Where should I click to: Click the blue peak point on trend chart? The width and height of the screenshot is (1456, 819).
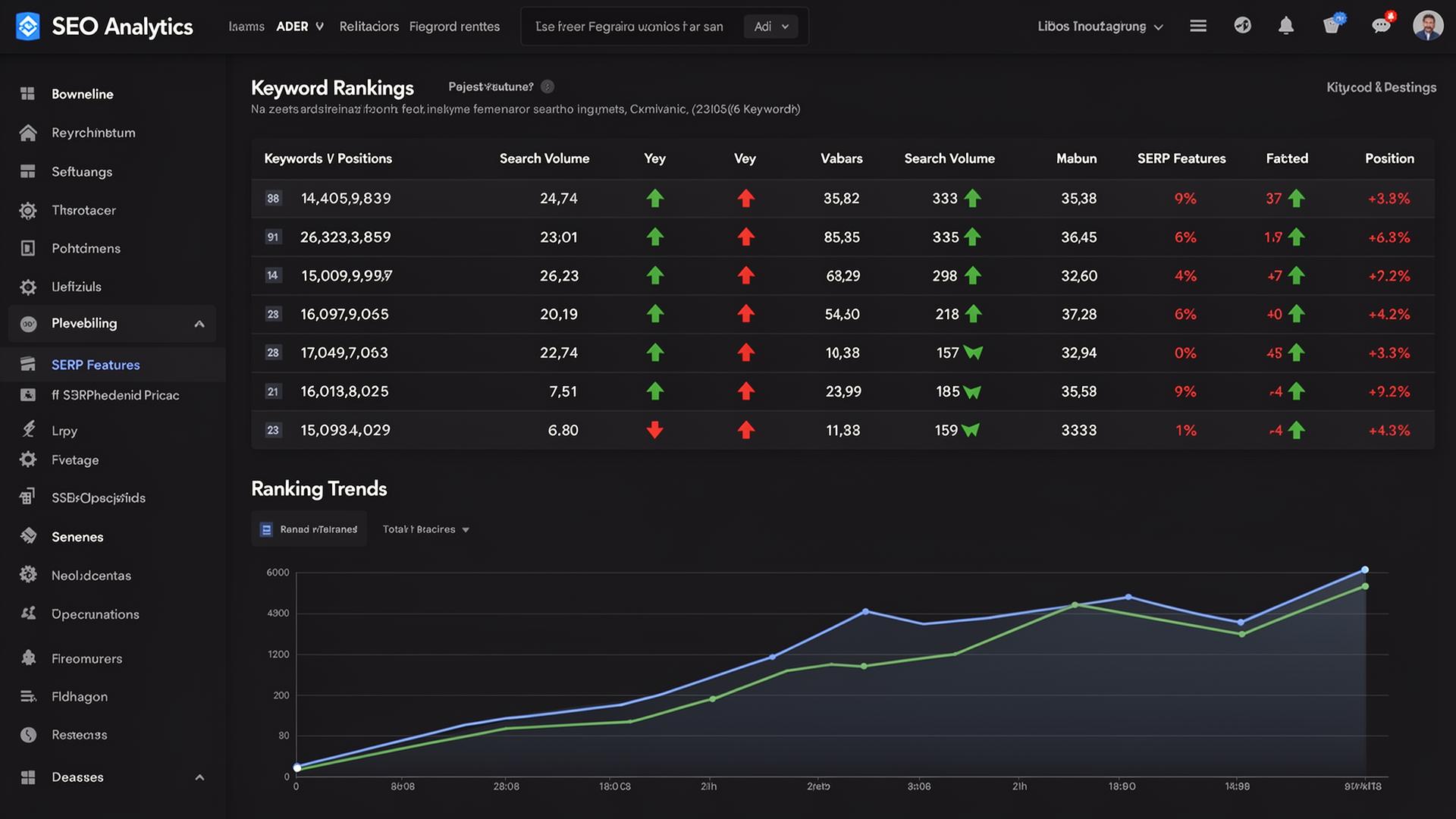(1364, 570)
